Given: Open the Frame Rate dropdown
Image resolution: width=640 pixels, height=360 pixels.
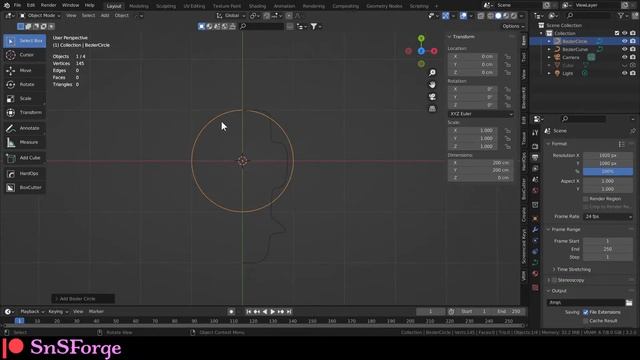Looking at the screenshot, I should (x=608, y=217).
